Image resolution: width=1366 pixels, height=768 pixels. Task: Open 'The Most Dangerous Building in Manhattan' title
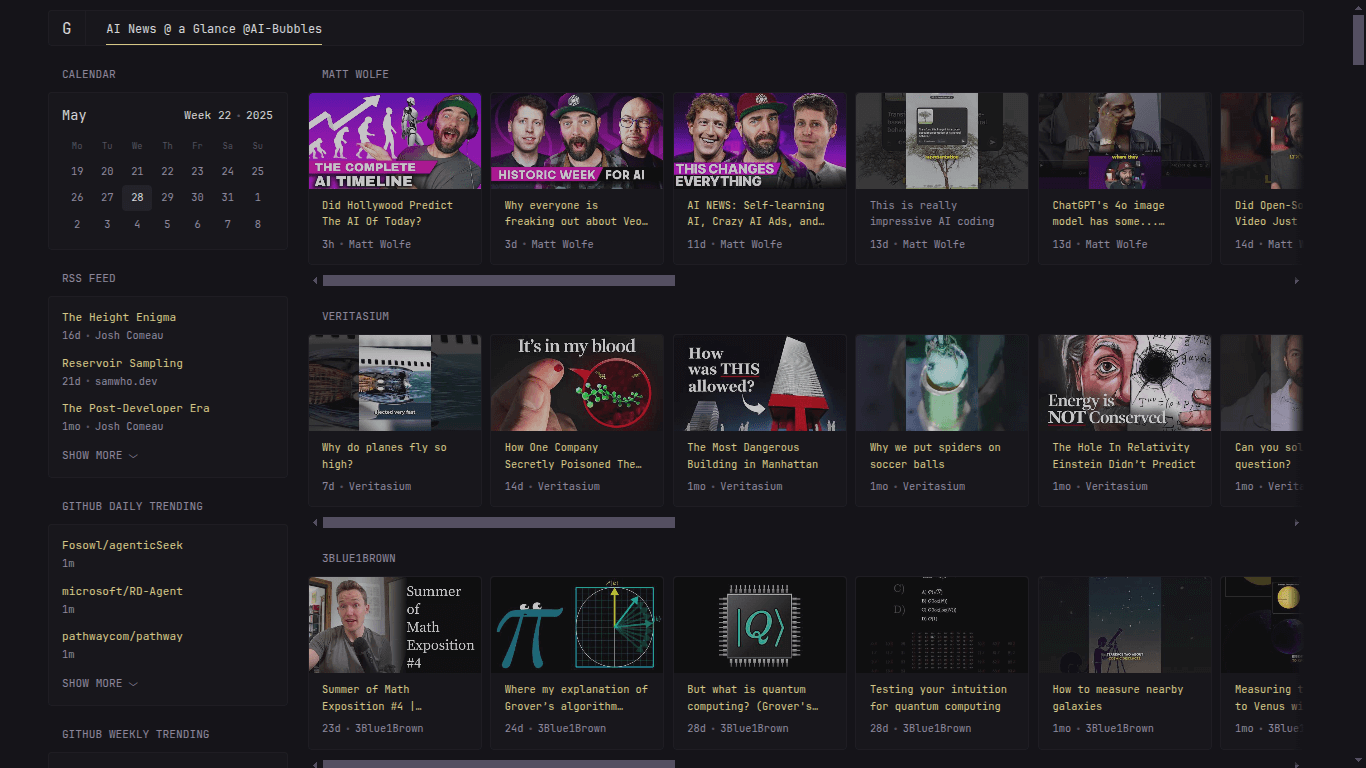752,455
